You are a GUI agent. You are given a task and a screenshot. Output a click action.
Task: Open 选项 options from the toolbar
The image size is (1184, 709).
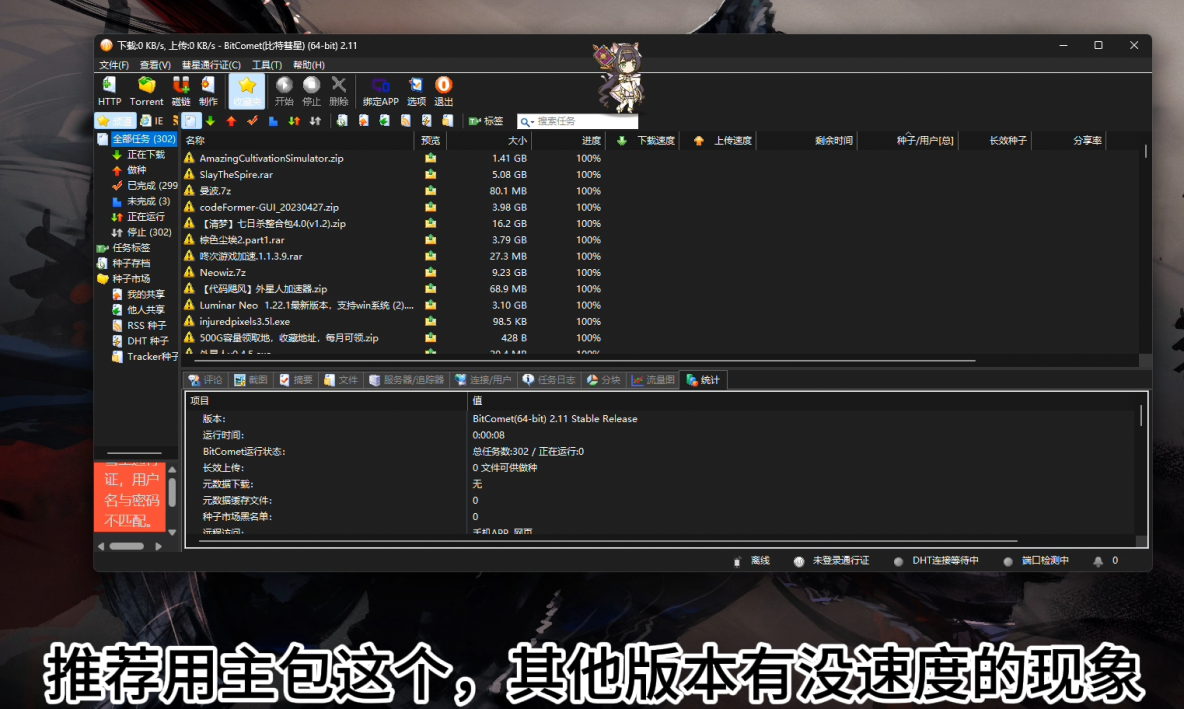point(416,91)
